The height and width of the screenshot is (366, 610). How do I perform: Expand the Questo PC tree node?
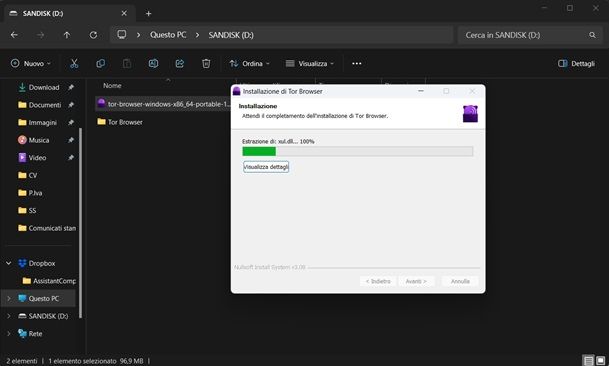pyautogui.click(x=9, y=298)
